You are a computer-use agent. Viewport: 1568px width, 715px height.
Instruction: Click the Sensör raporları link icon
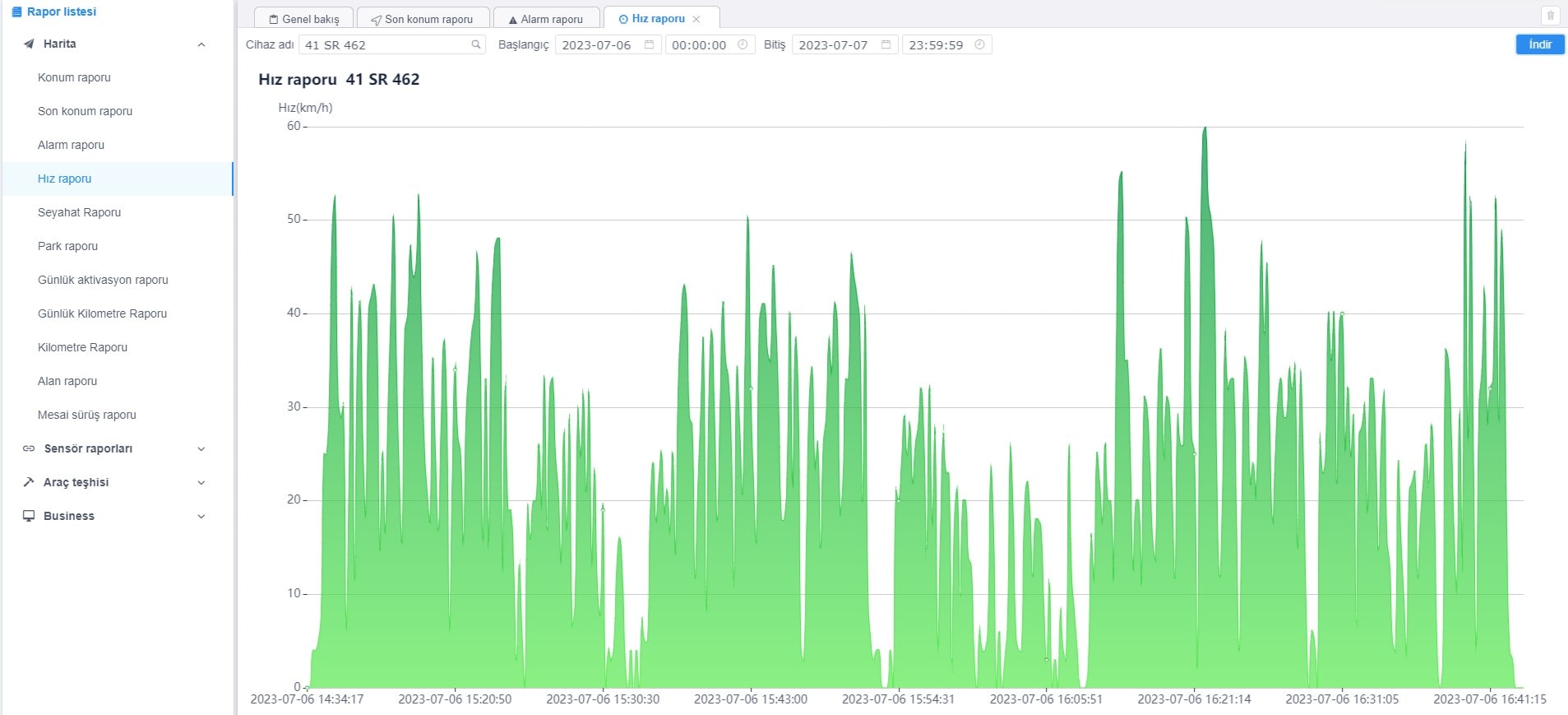pyautogui.click(x=29, y=448)
